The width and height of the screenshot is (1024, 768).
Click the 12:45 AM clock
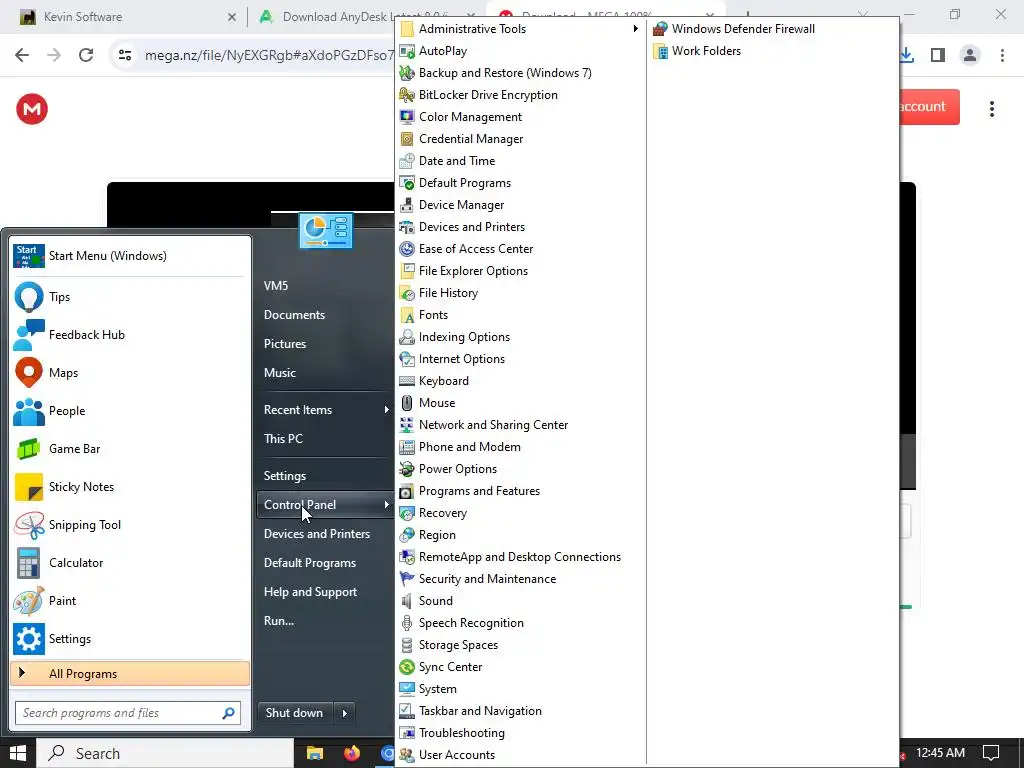click(940, 753)
